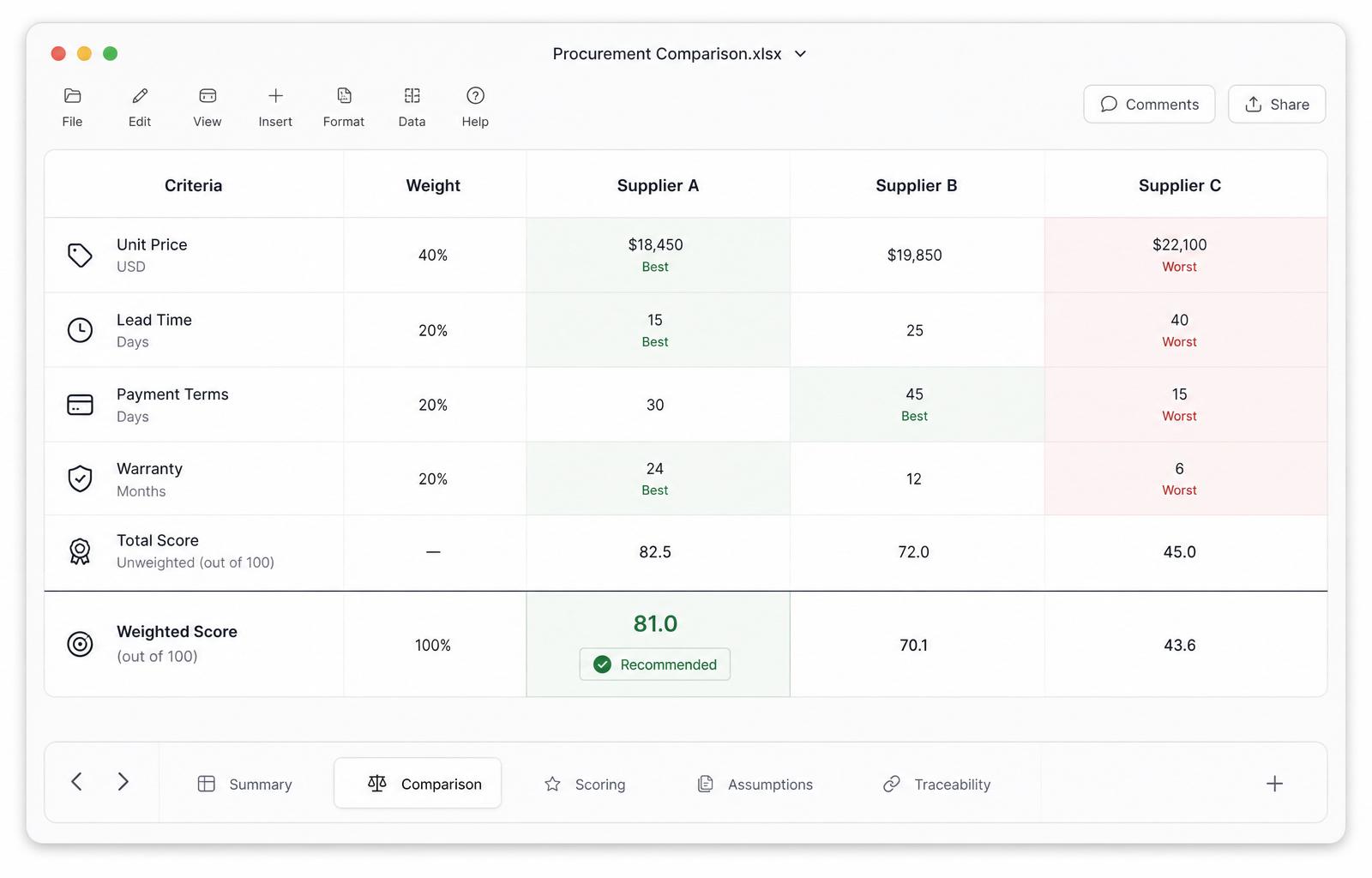1372x878 pixels.
Task: Go to previous sheet with left arrow
Action: (76, 781)
